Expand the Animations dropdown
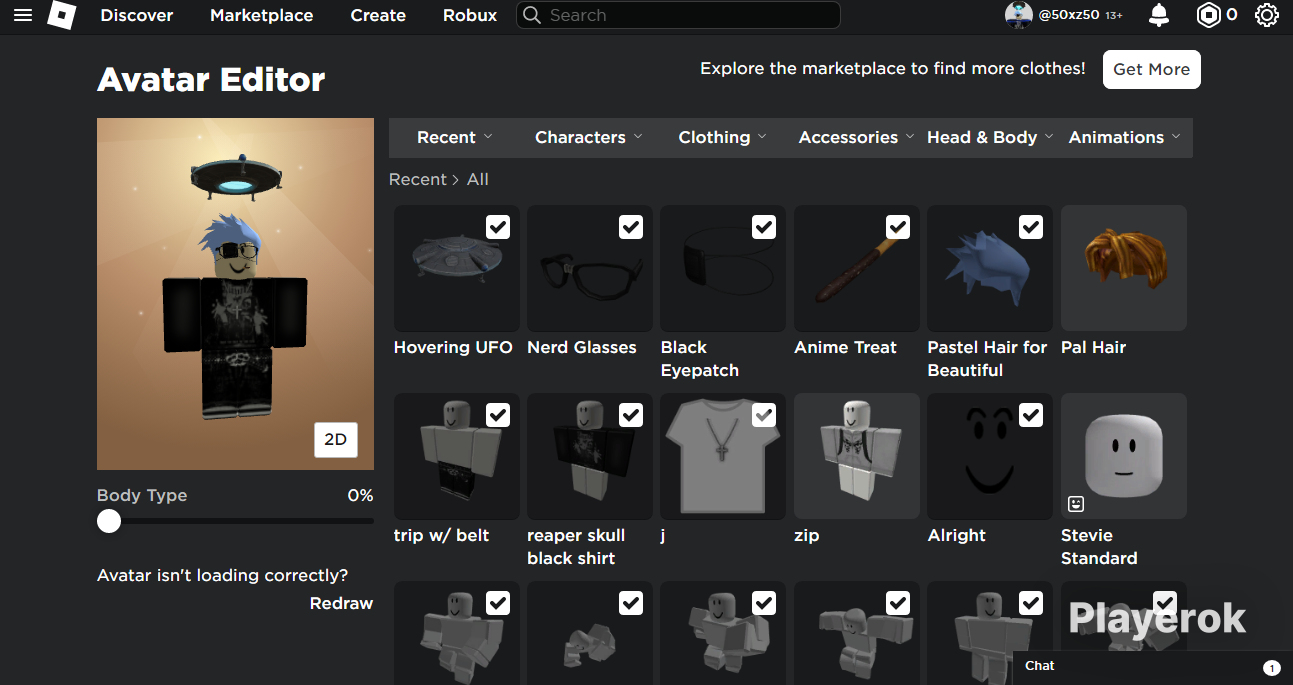Image resolution: width=1293 pixels, height=685 pixels. coord(1124,138)
